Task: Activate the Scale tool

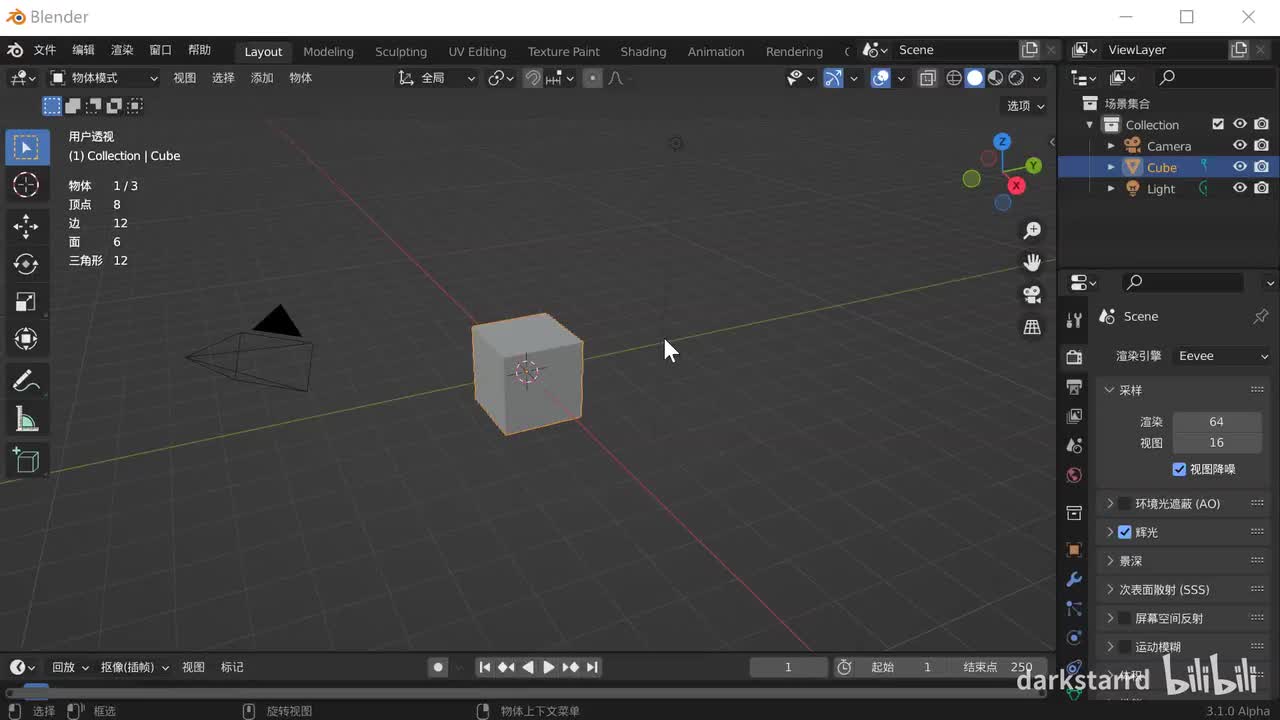Action: click(x=26, y=302)
